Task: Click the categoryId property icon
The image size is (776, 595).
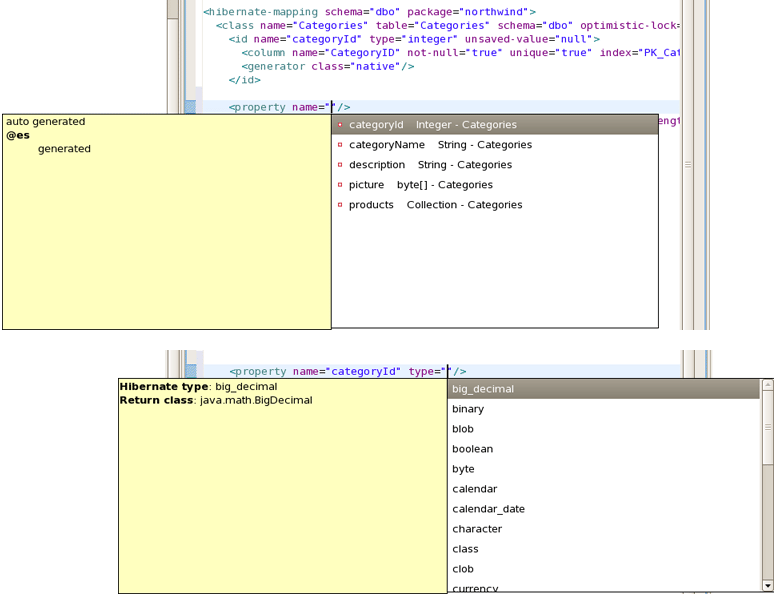Action: pos(340,125)
